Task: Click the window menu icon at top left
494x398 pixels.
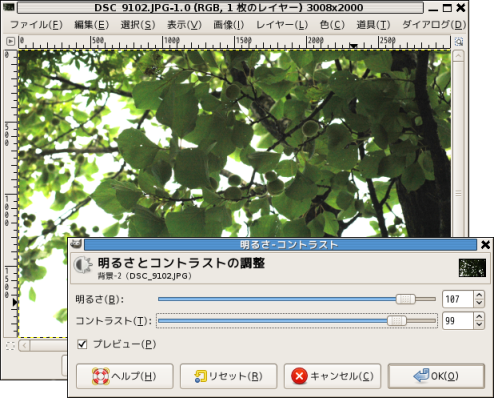Action: (8, 7)
